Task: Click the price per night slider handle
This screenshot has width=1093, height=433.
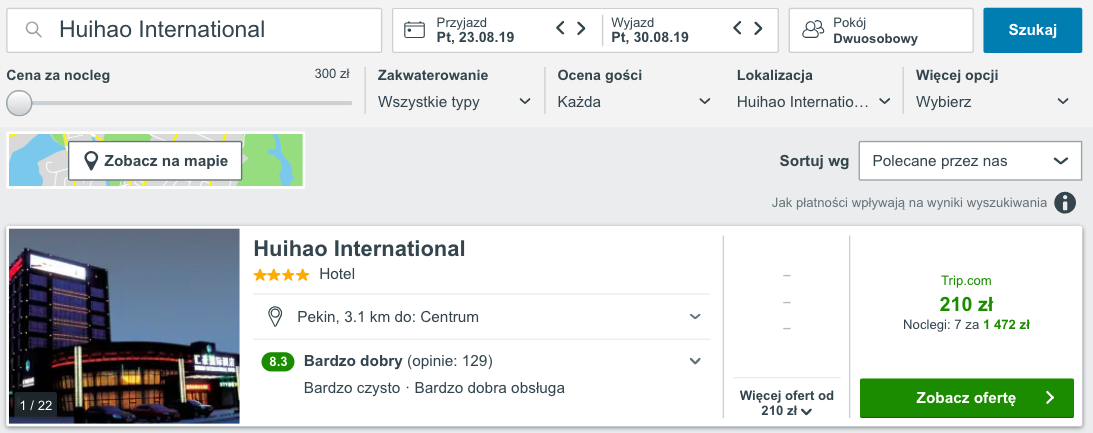Action: coord(20,103)
